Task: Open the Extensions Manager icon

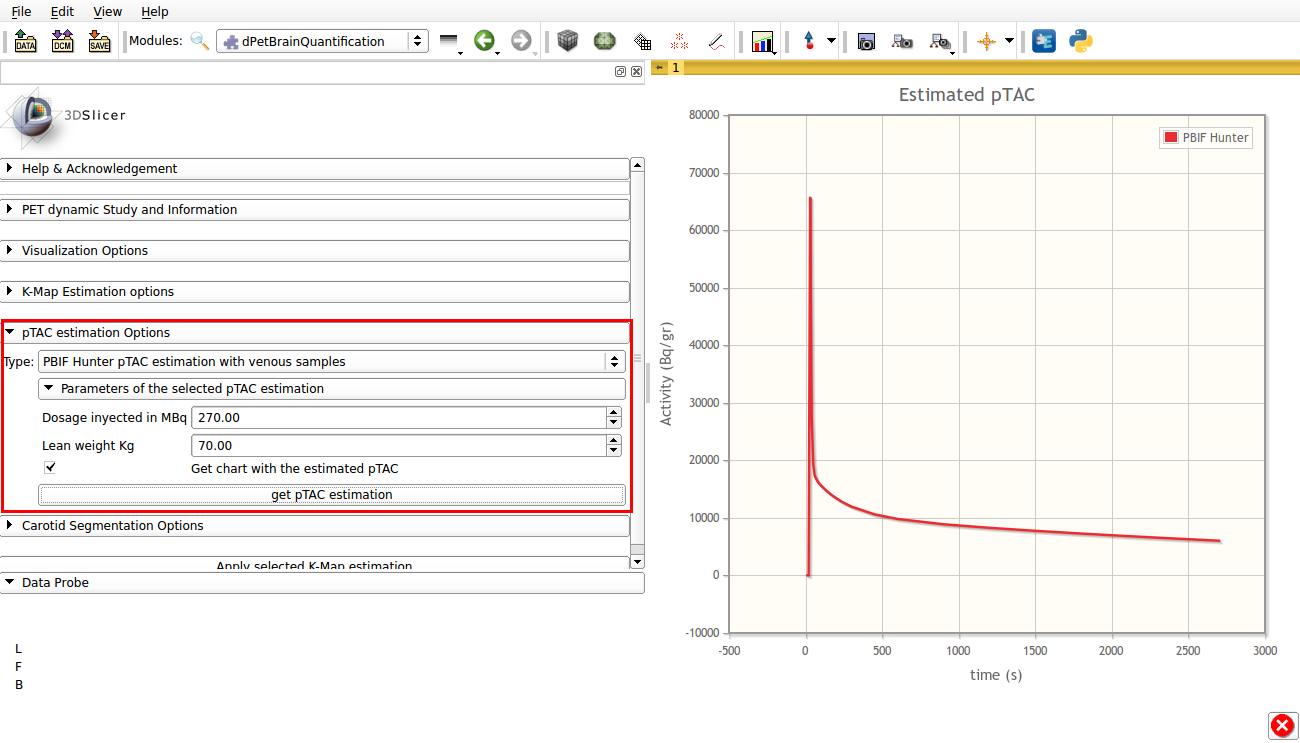Action: (x=1044, y=41)
